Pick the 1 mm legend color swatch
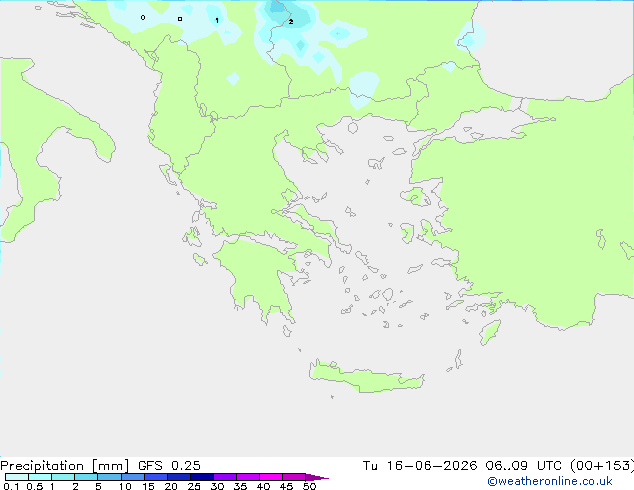The height and width of the screenshot is (490, 634). coord(63,477)
